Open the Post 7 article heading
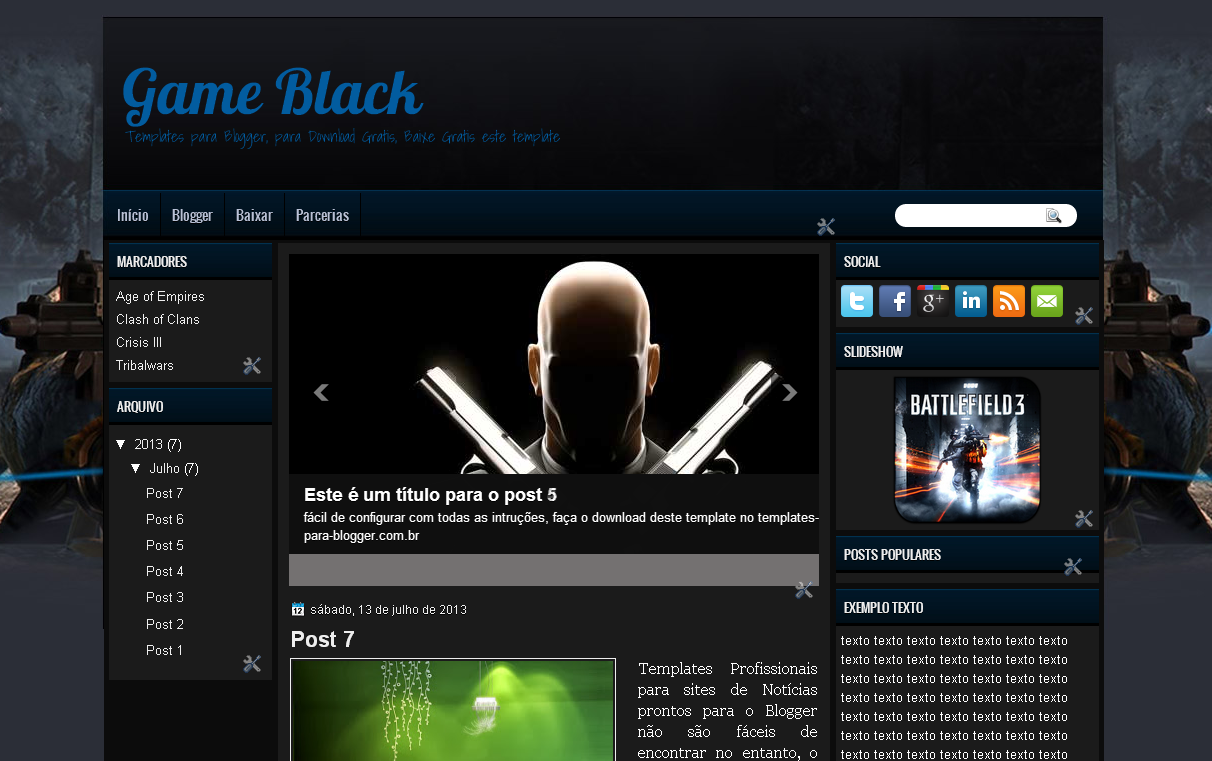Screen dimensions: 1212x761 click(323, 640)
